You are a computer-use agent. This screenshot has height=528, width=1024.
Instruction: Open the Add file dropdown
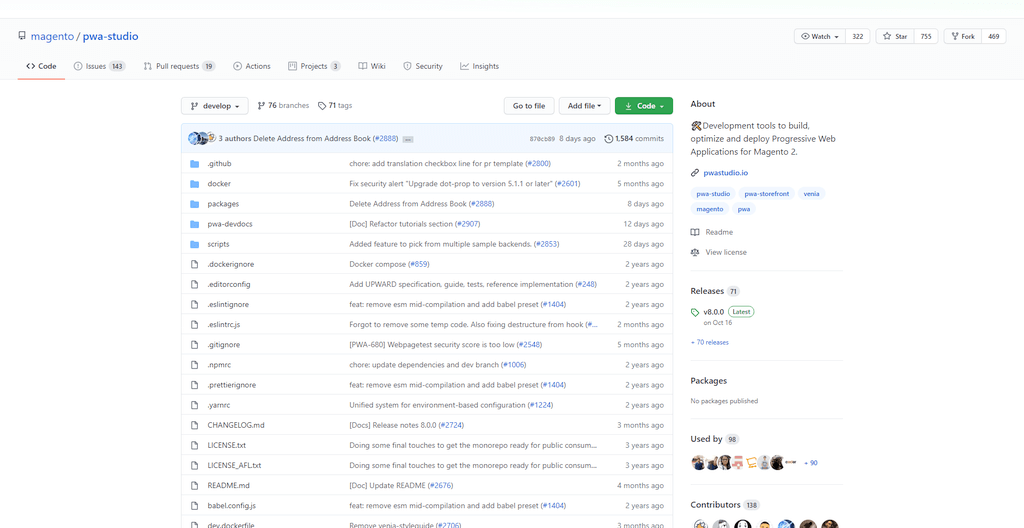(585, 106)
